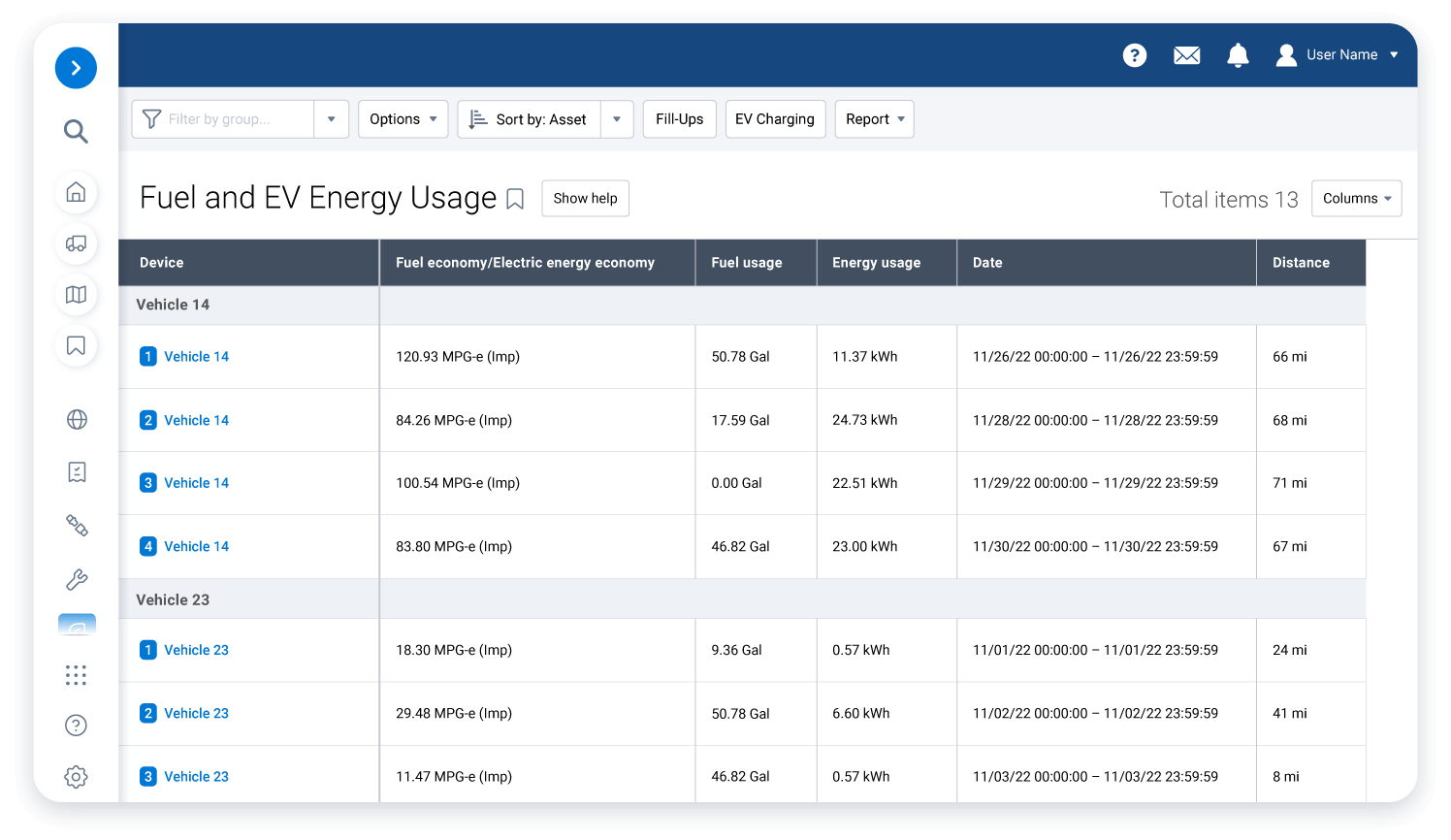The height and width of the screenshot is (840, 1451).
Task: Open the vehicles truck icon
Action: [x=76, y=243]
